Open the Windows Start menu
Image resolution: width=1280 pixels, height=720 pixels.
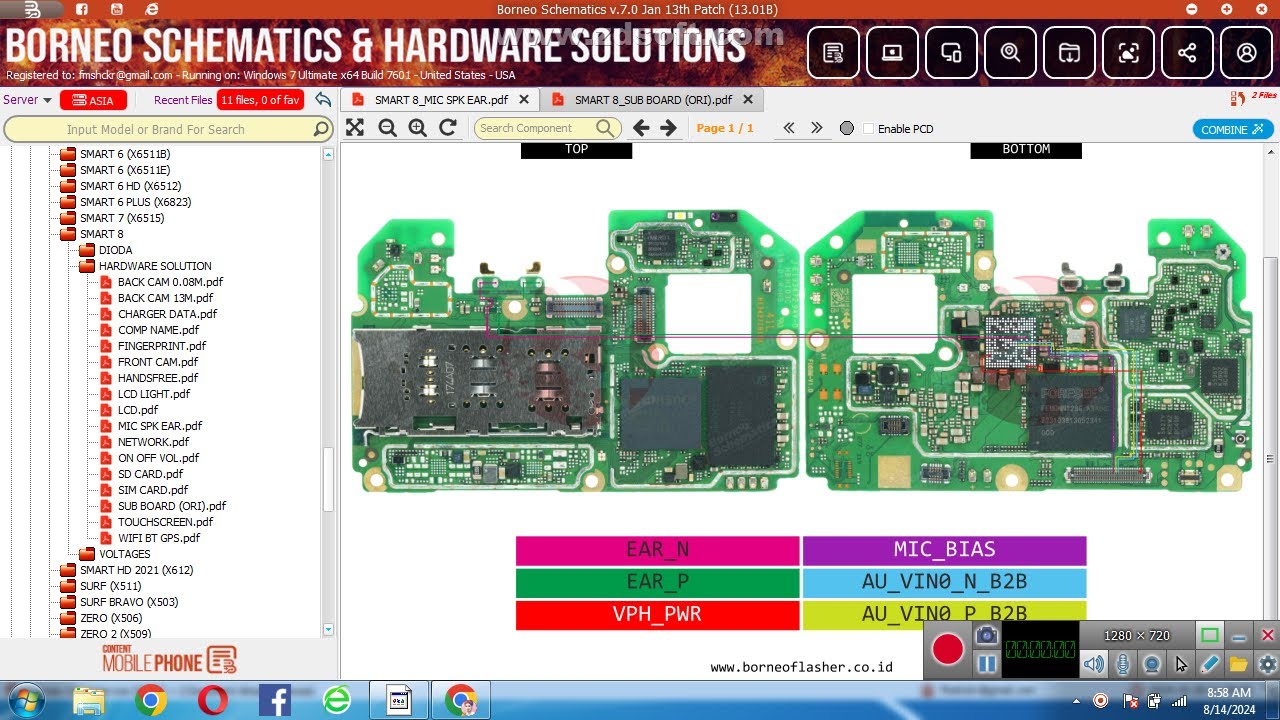[x=25, y=700]
